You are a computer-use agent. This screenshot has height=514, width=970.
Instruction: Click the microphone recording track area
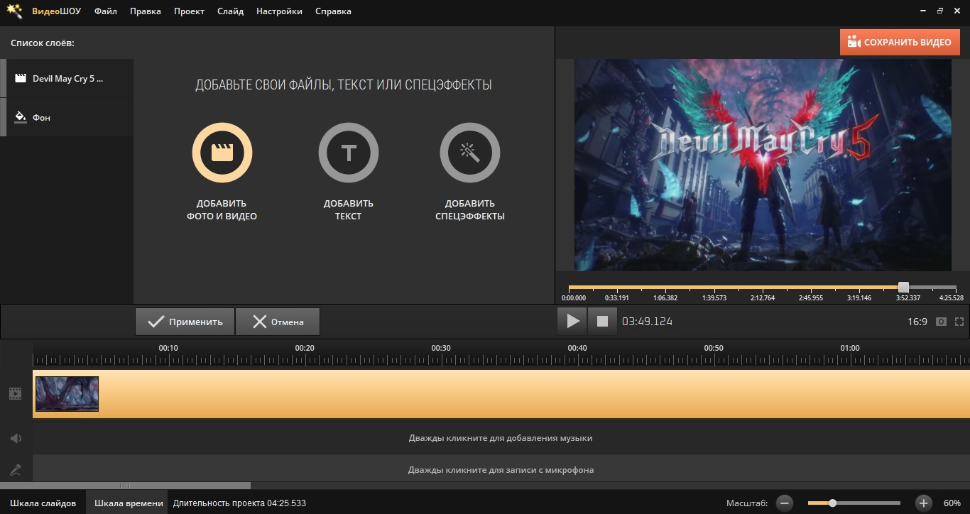(500, 470)
